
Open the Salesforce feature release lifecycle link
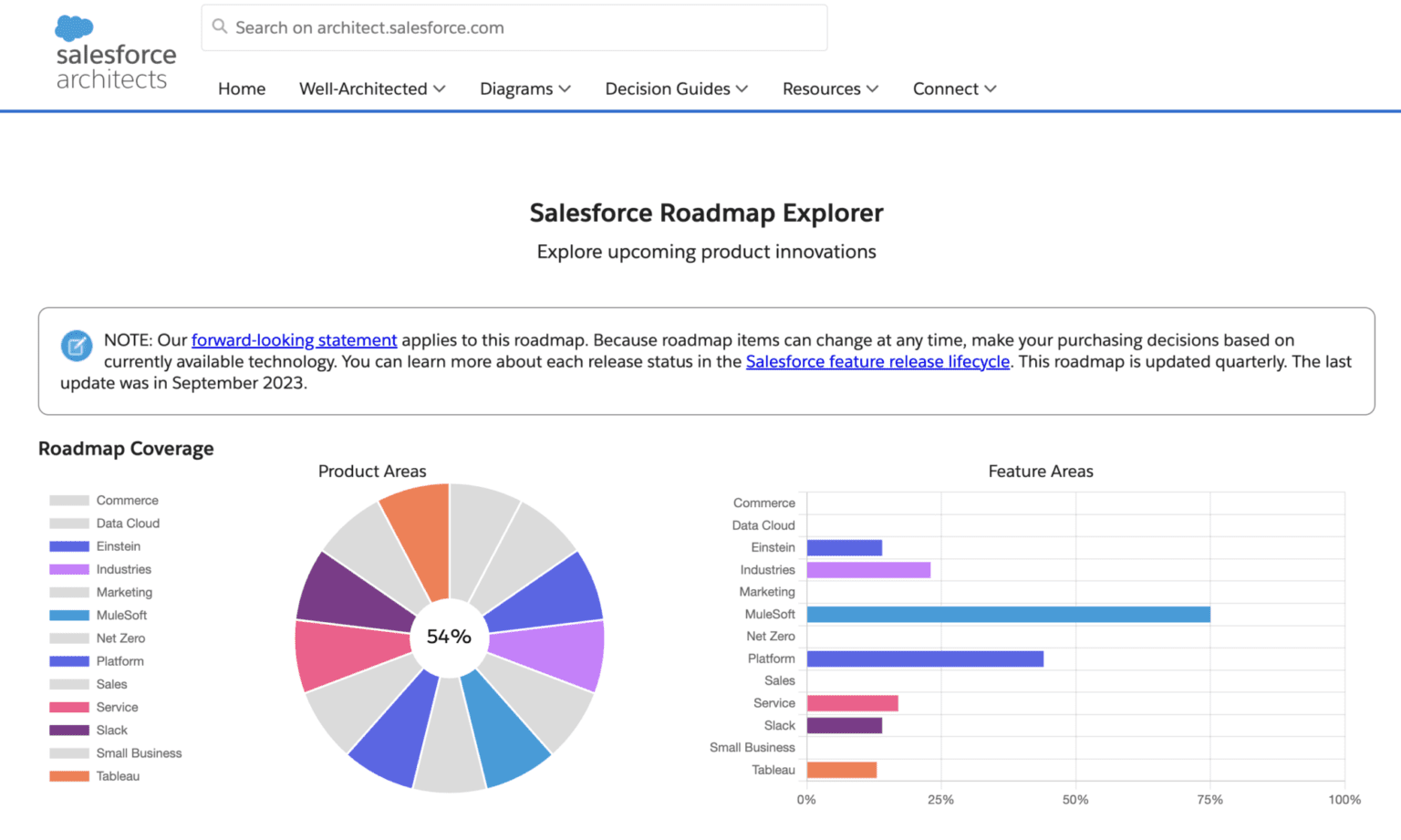point(877,361)
